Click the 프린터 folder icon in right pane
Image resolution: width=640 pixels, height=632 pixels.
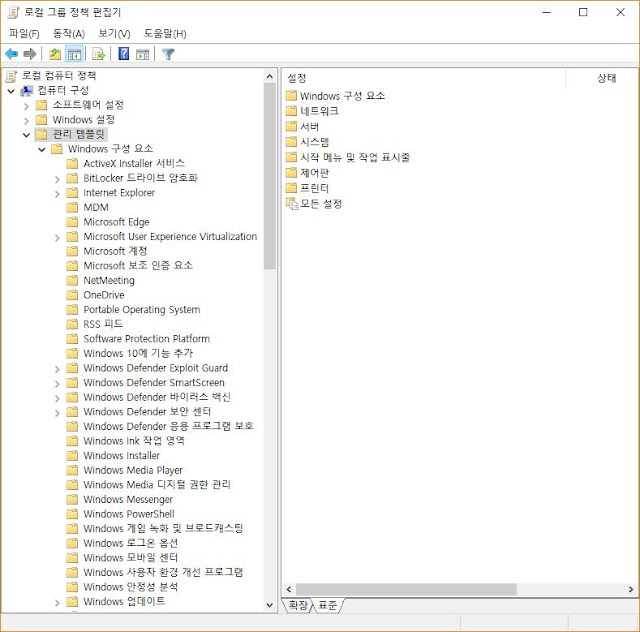291,188
